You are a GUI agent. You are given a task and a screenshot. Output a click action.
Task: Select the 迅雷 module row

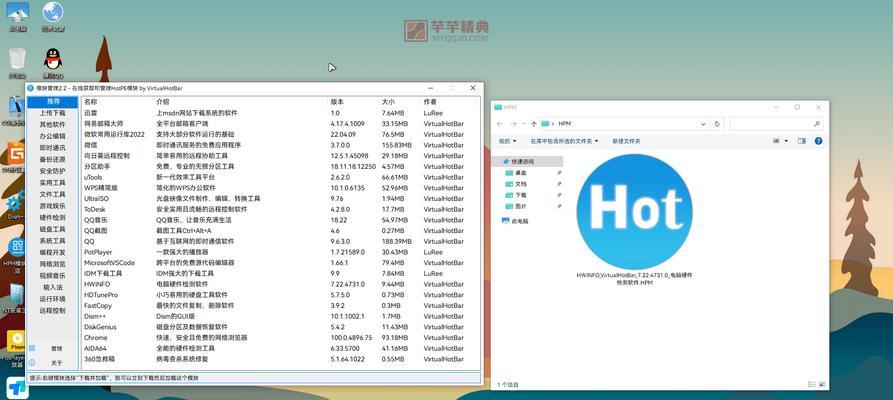(280, 113)
